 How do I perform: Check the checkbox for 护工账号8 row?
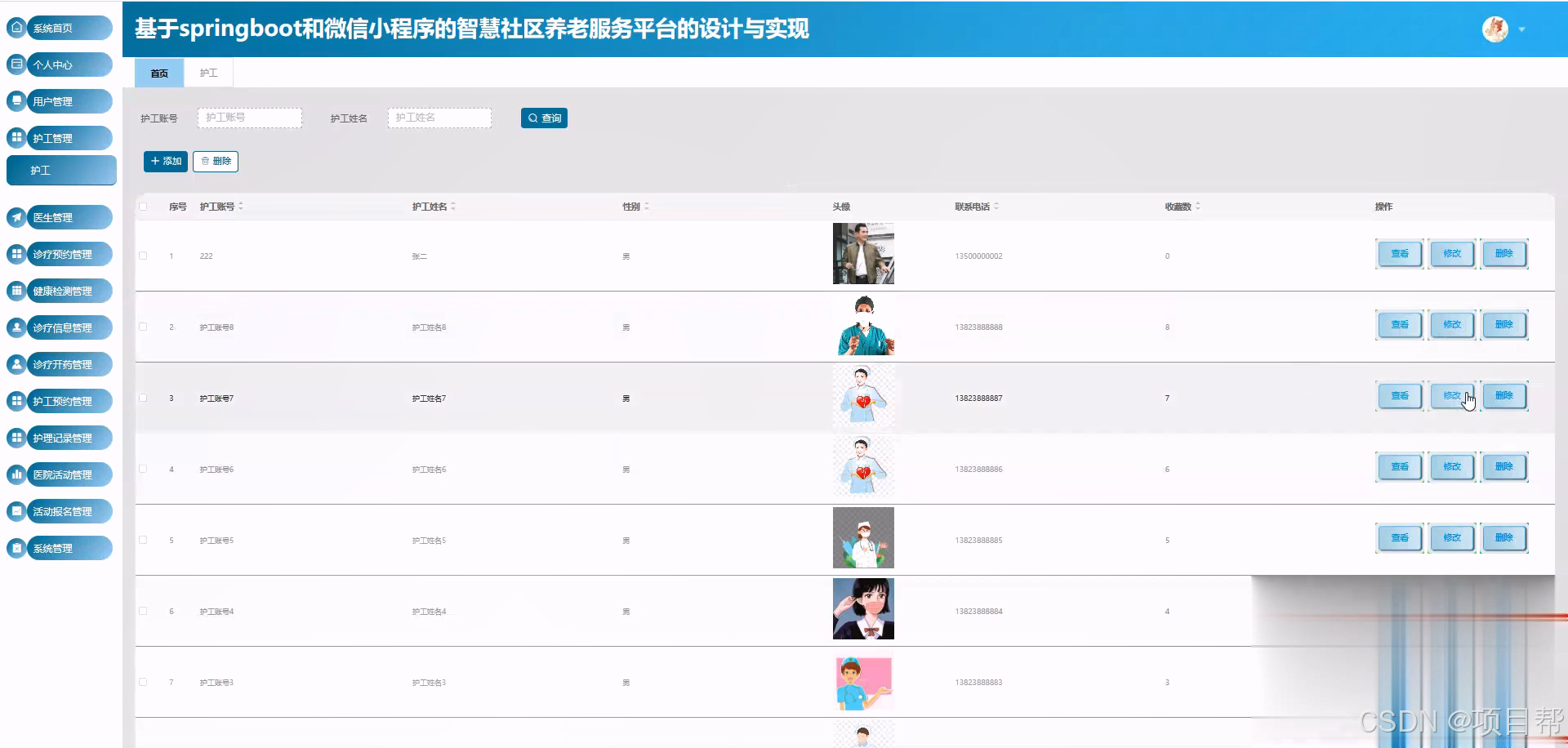[x=143, y=327]
